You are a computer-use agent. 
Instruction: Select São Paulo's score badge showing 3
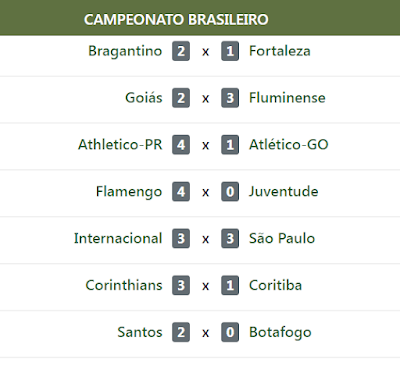[230, 239]
